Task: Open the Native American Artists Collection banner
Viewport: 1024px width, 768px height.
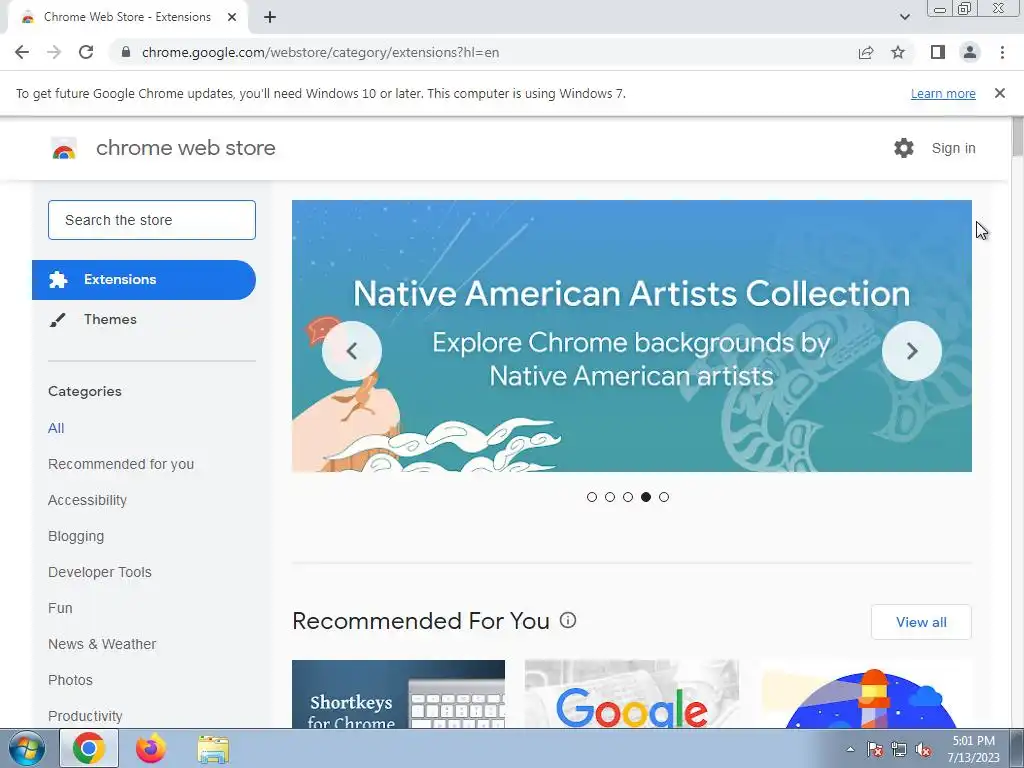Action: (632, 336)
